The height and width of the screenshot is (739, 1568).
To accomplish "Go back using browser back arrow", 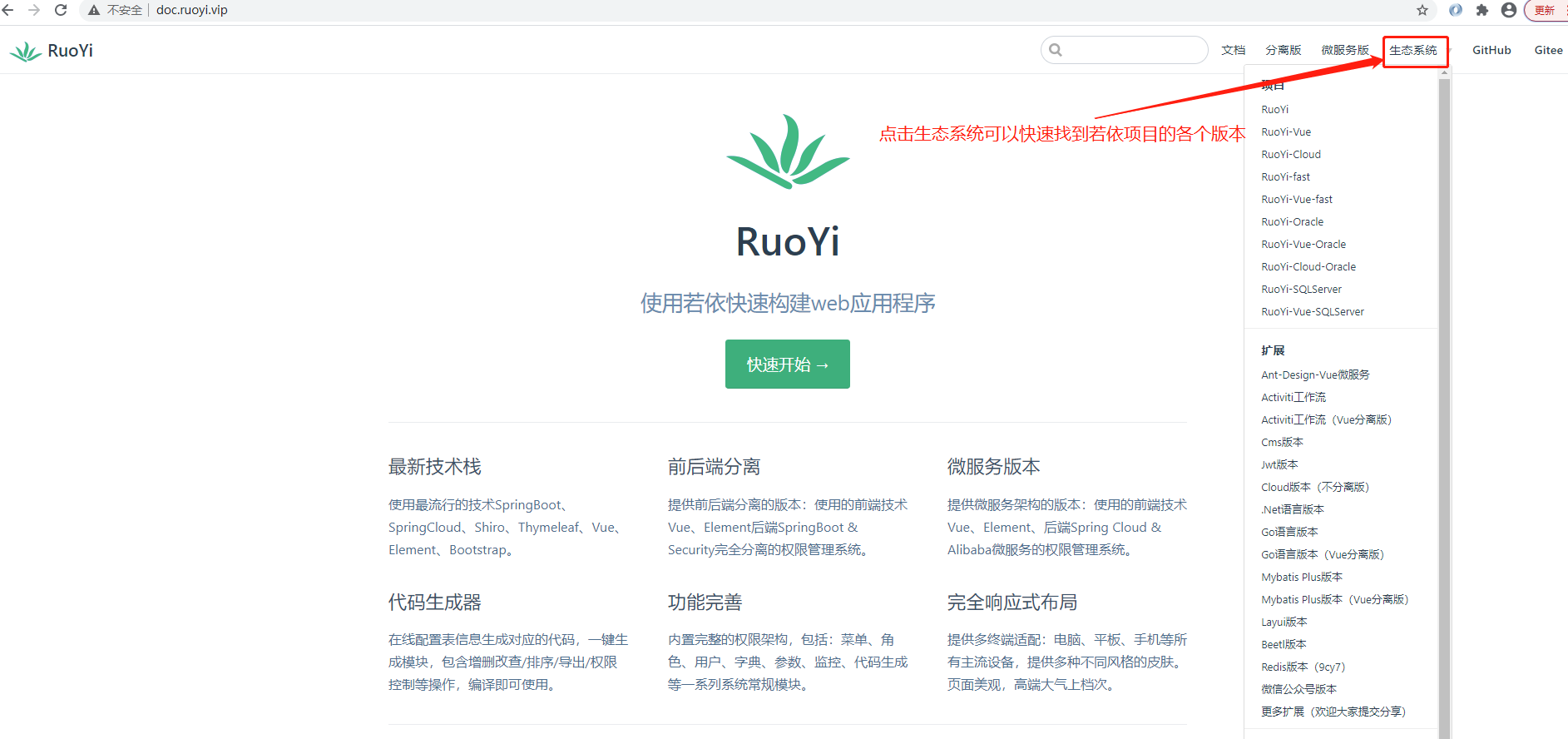I will 7,10.
